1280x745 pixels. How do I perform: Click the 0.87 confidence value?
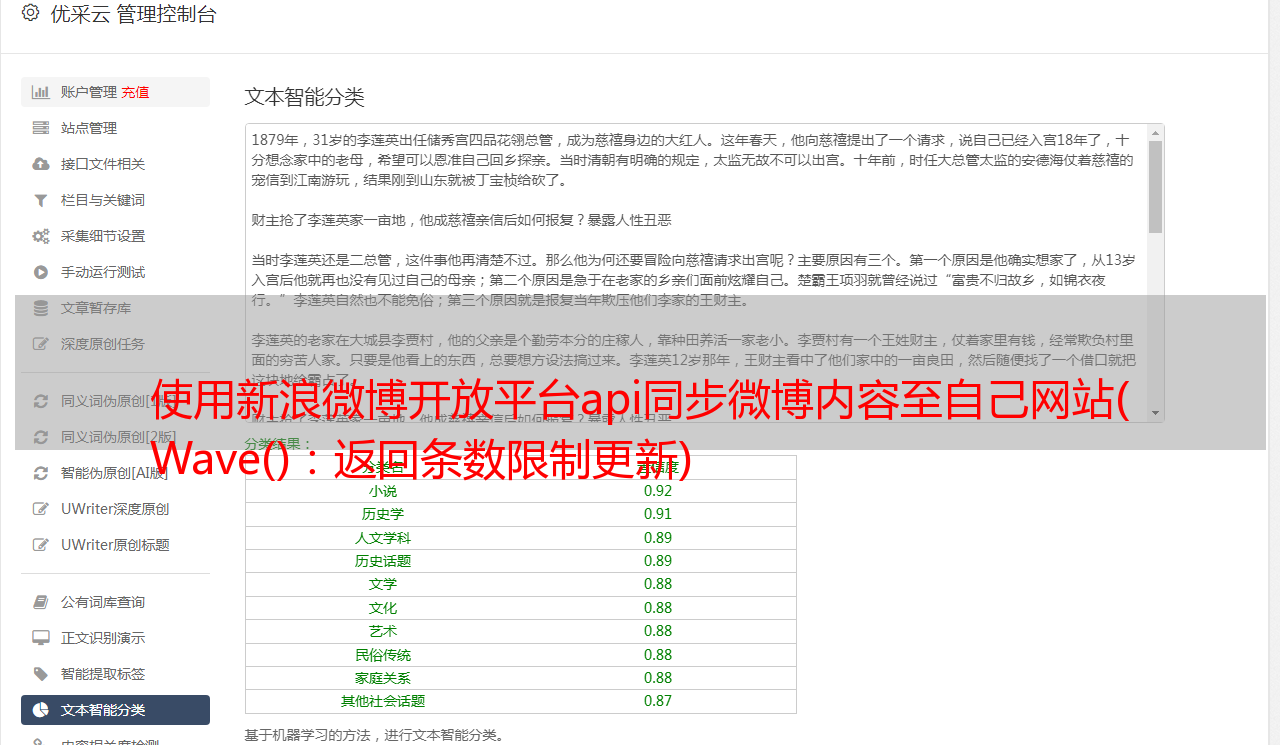click(658, 701)
